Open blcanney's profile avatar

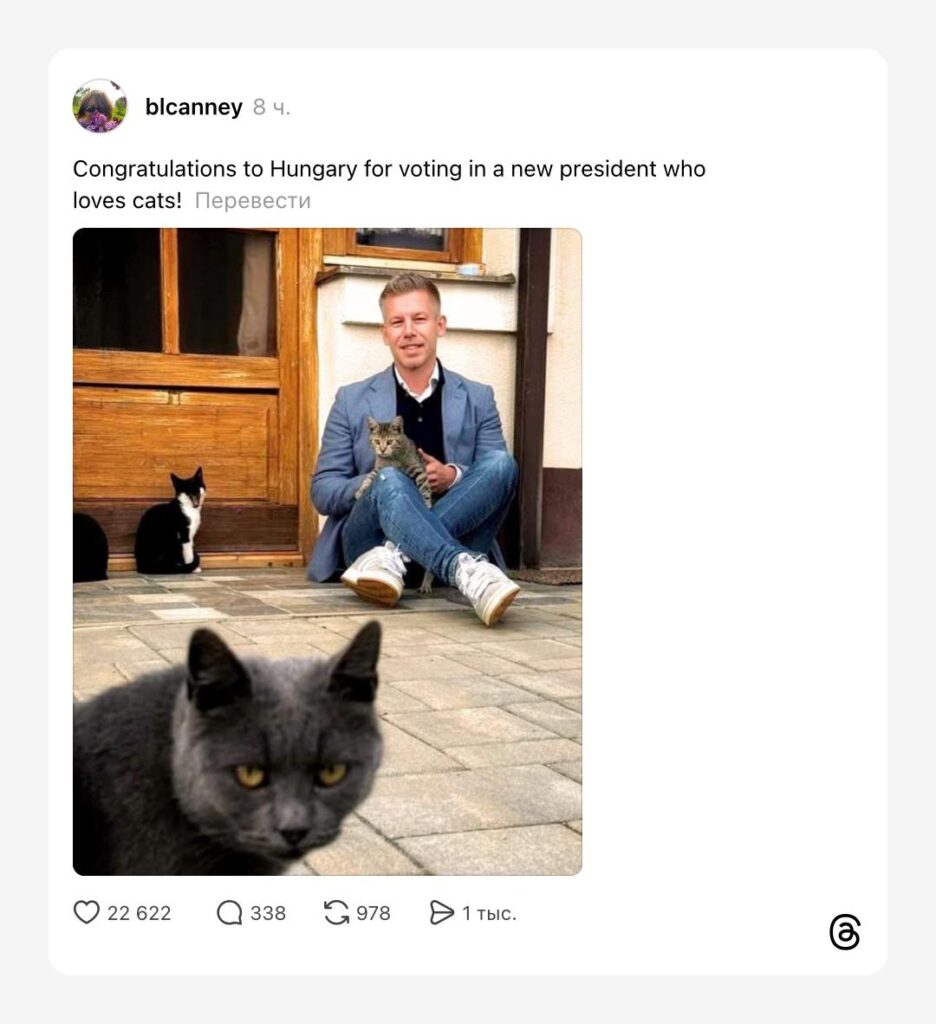[x=99, y=106]
